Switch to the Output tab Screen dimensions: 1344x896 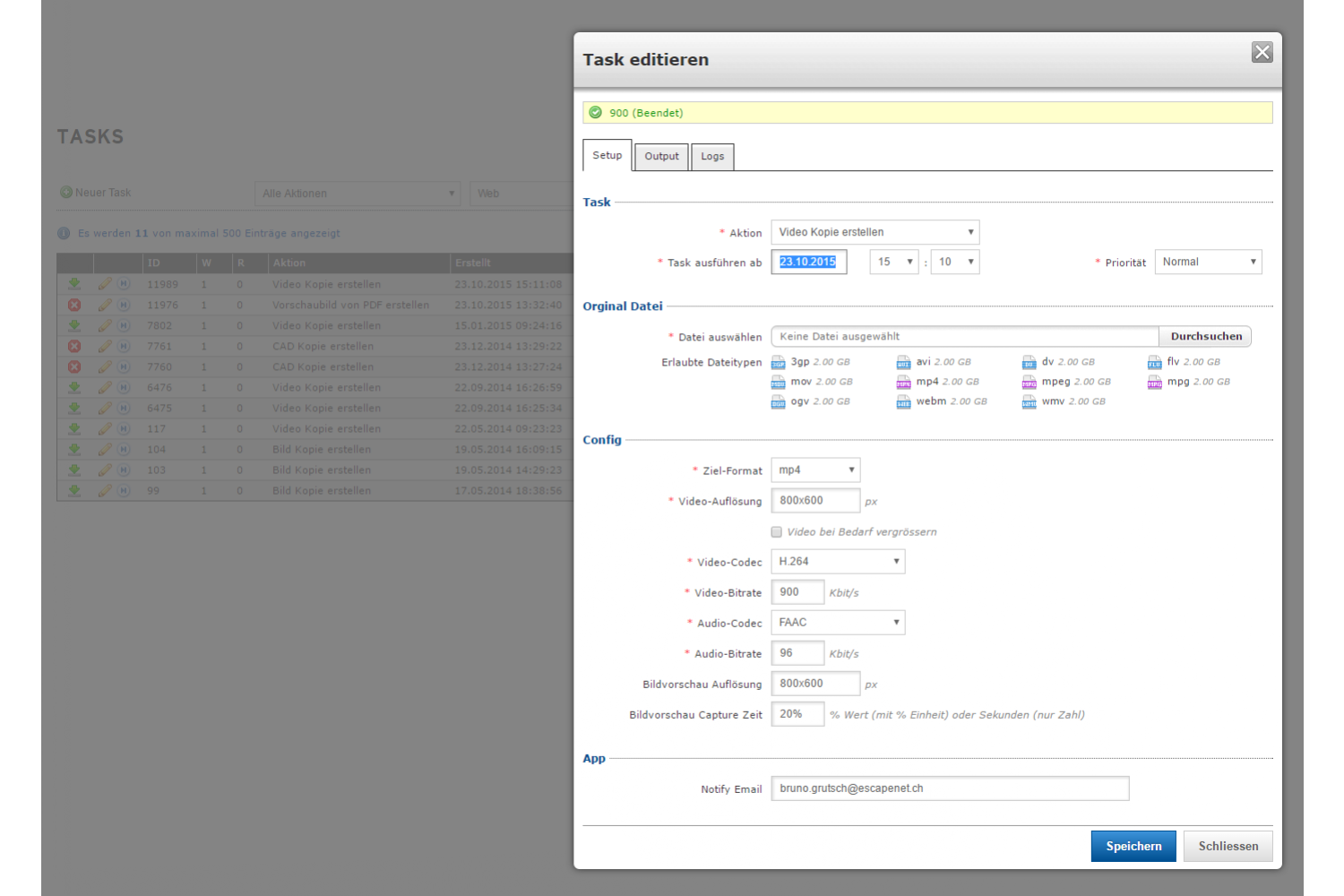[661, 156]
